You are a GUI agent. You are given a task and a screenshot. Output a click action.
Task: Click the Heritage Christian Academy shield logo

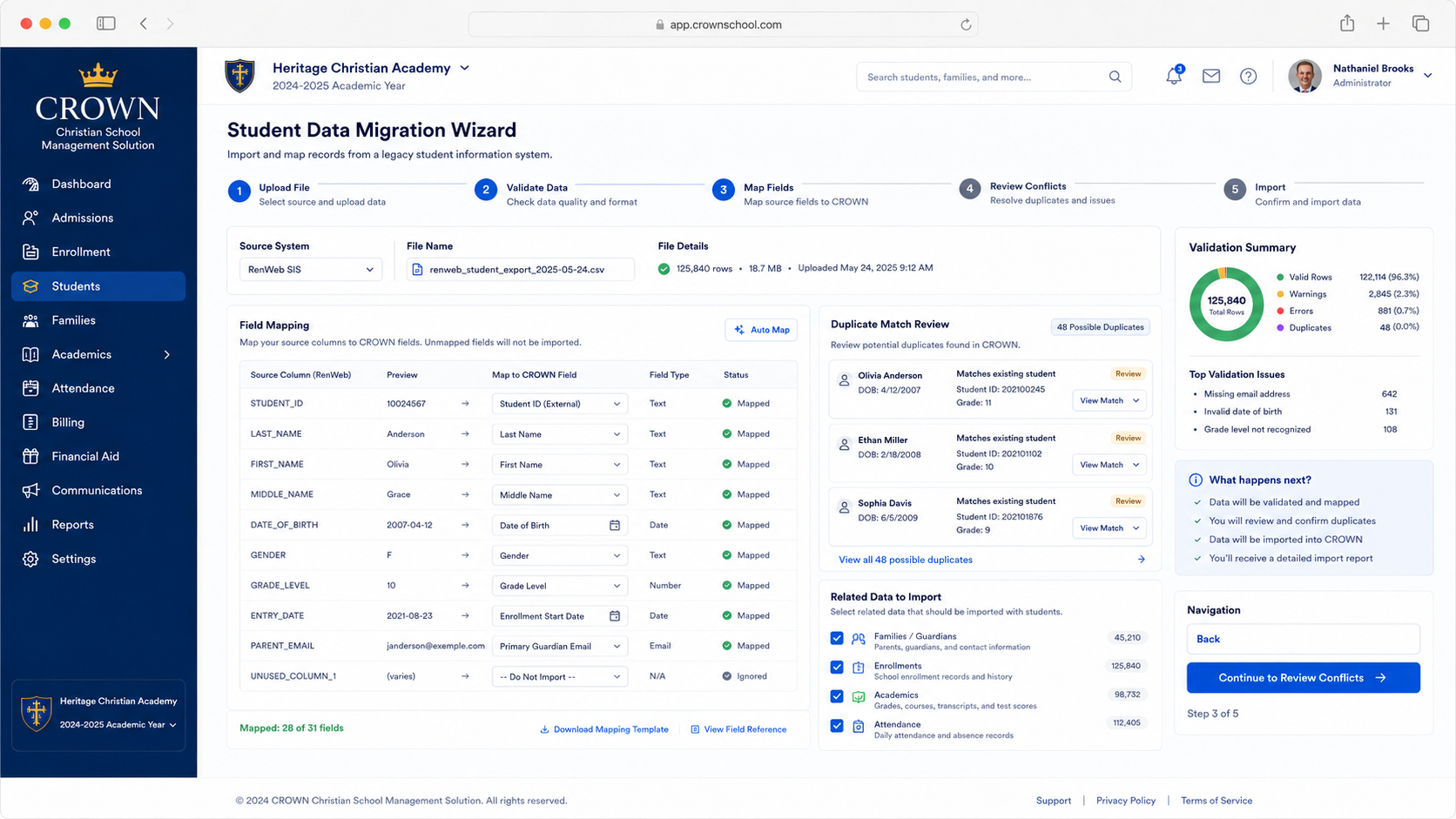[239, 76]
